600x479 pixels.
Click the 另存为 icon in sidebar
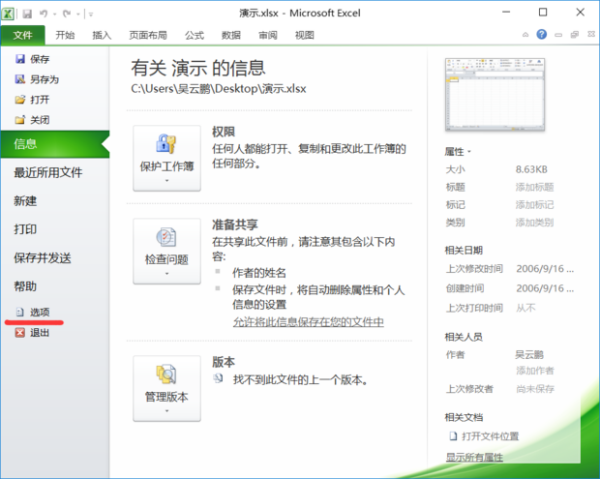pos(20,79)
